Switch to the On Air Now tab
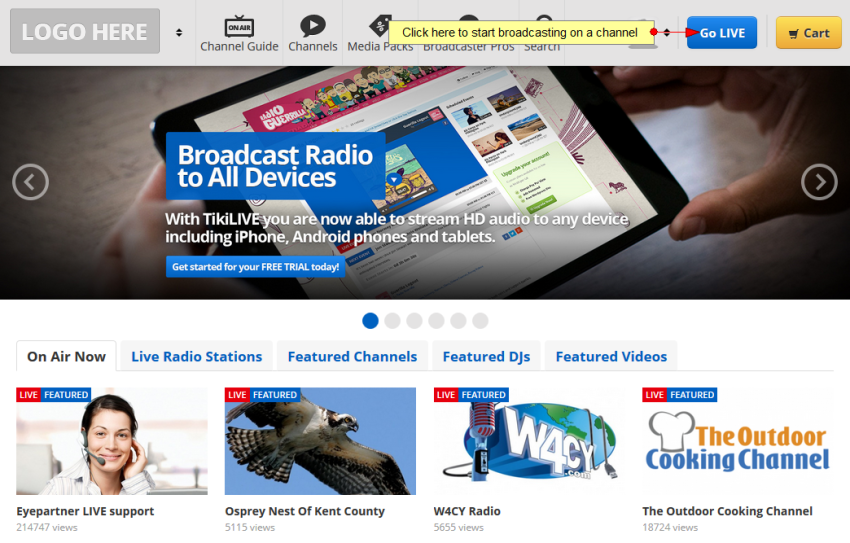The image size is (850, 543). [x=66, y=356]
